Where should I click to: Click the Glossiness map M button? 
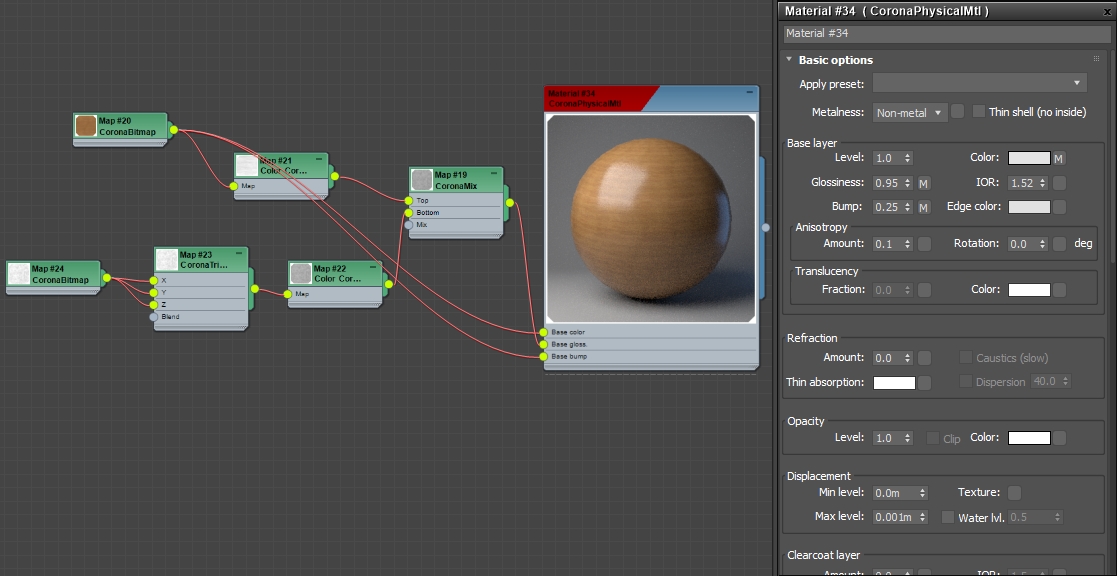click(924, 184)
